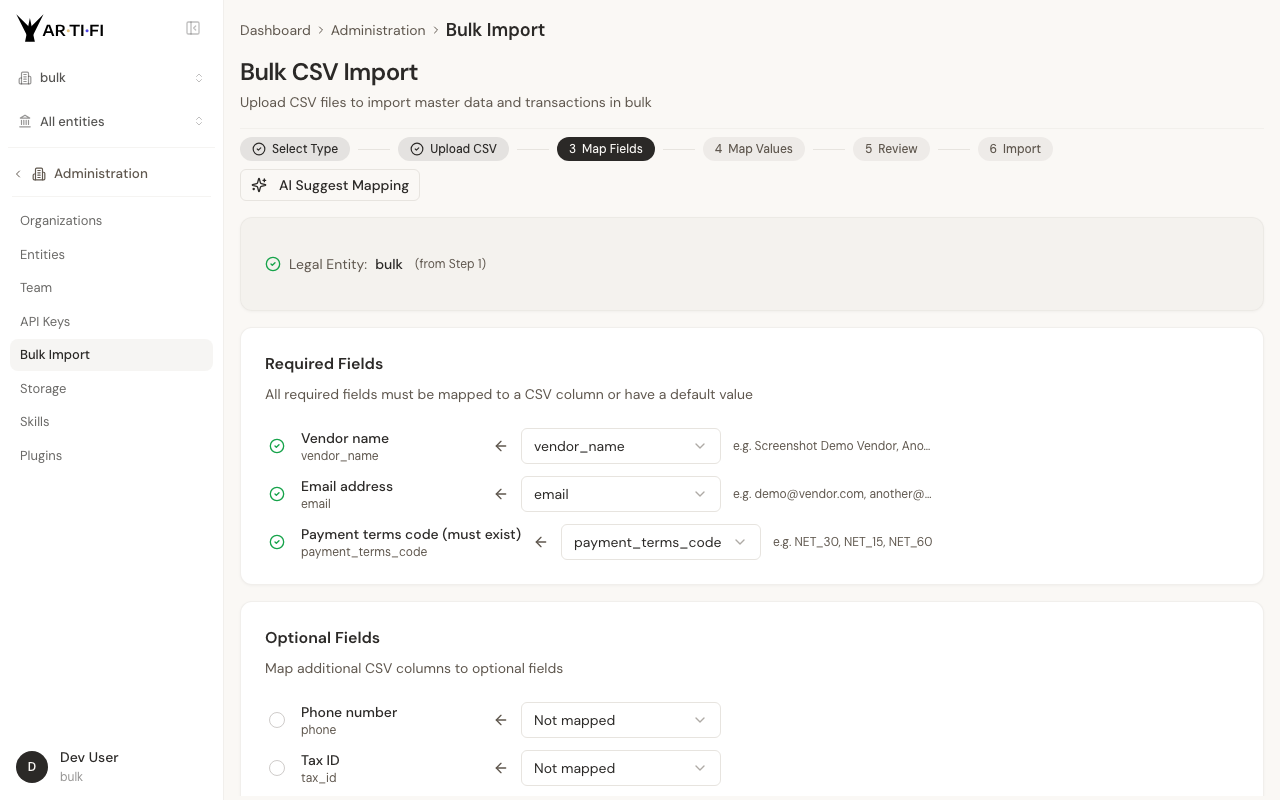Open the payment_terms_code column dropdown

(x=660, y=542)
